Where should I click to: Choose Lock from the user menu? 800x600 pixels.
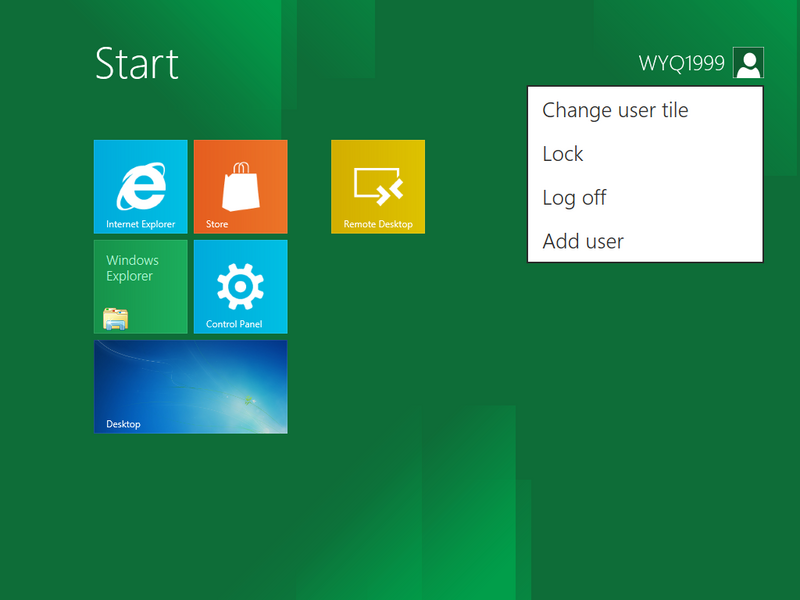tap(645, 154)
